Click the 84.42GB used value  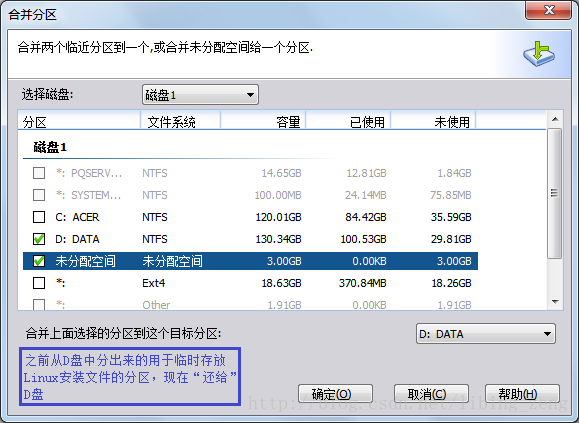coord(366,217)
